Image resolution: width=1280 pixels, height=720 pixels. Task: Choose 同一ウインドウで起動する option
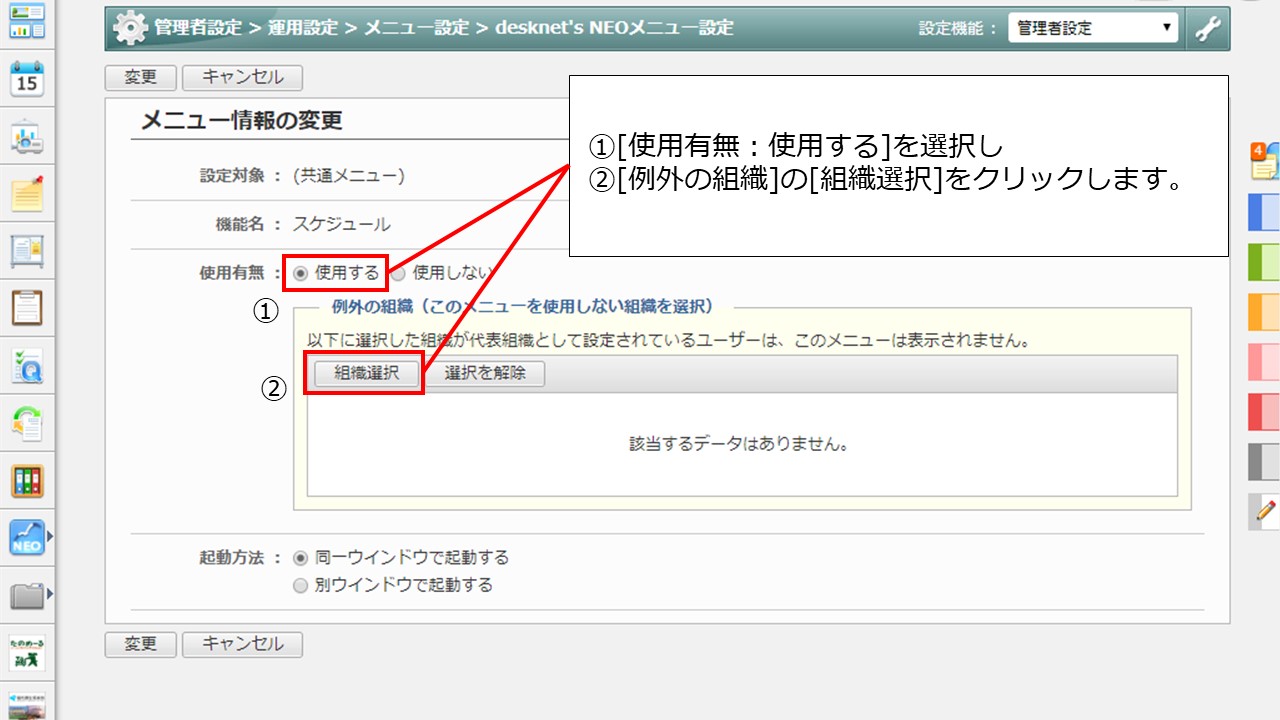pos(301,558)
